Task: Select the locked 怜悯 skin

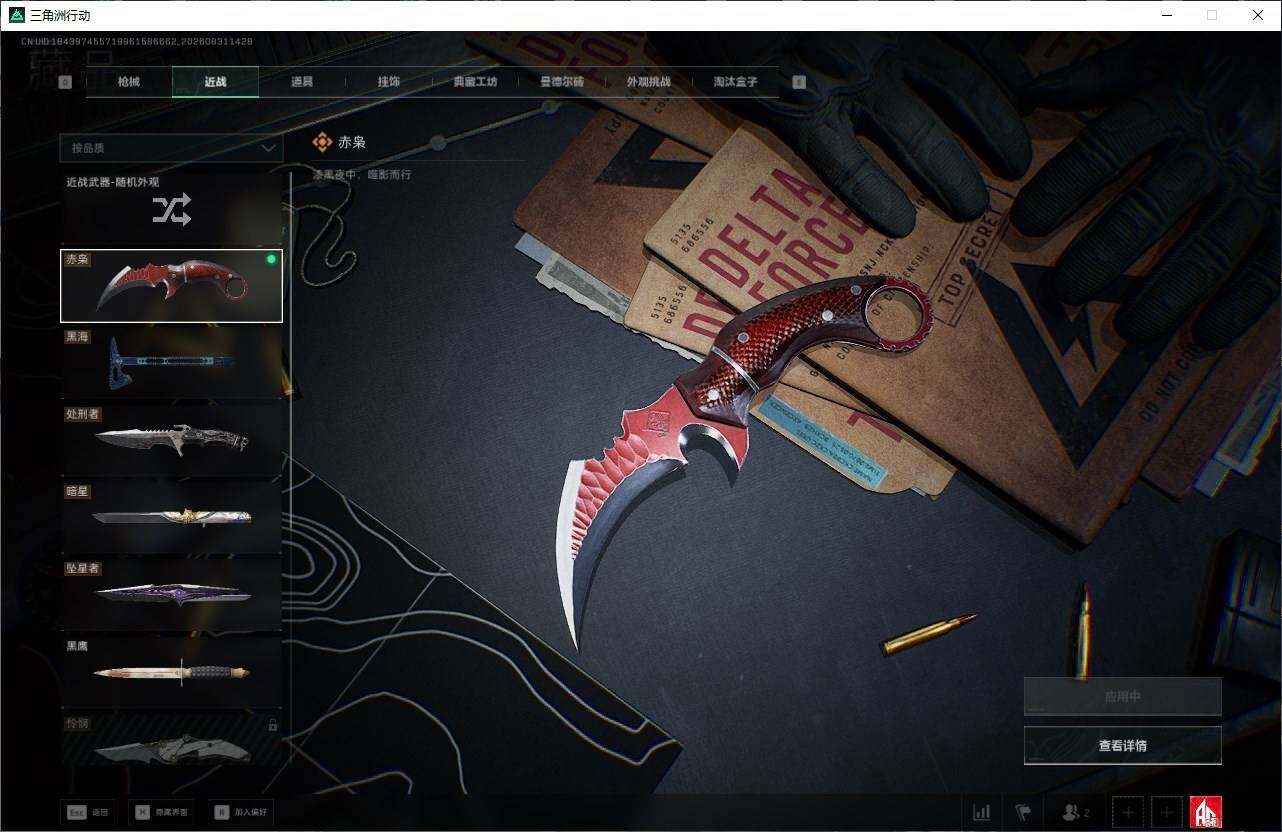Action: 171,739
